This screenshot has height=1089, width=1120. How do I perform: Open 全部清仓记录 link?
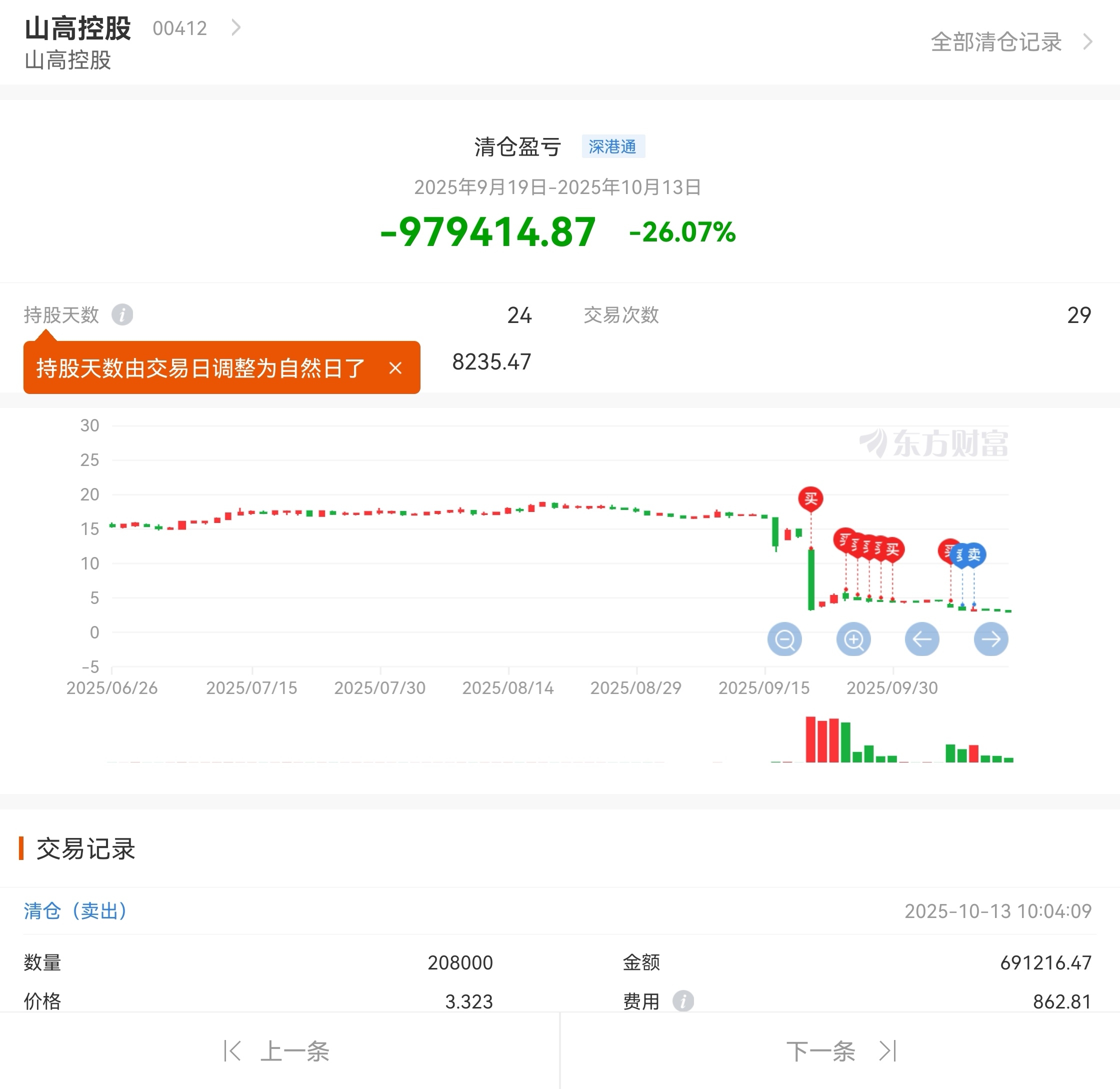pos(996,42)
